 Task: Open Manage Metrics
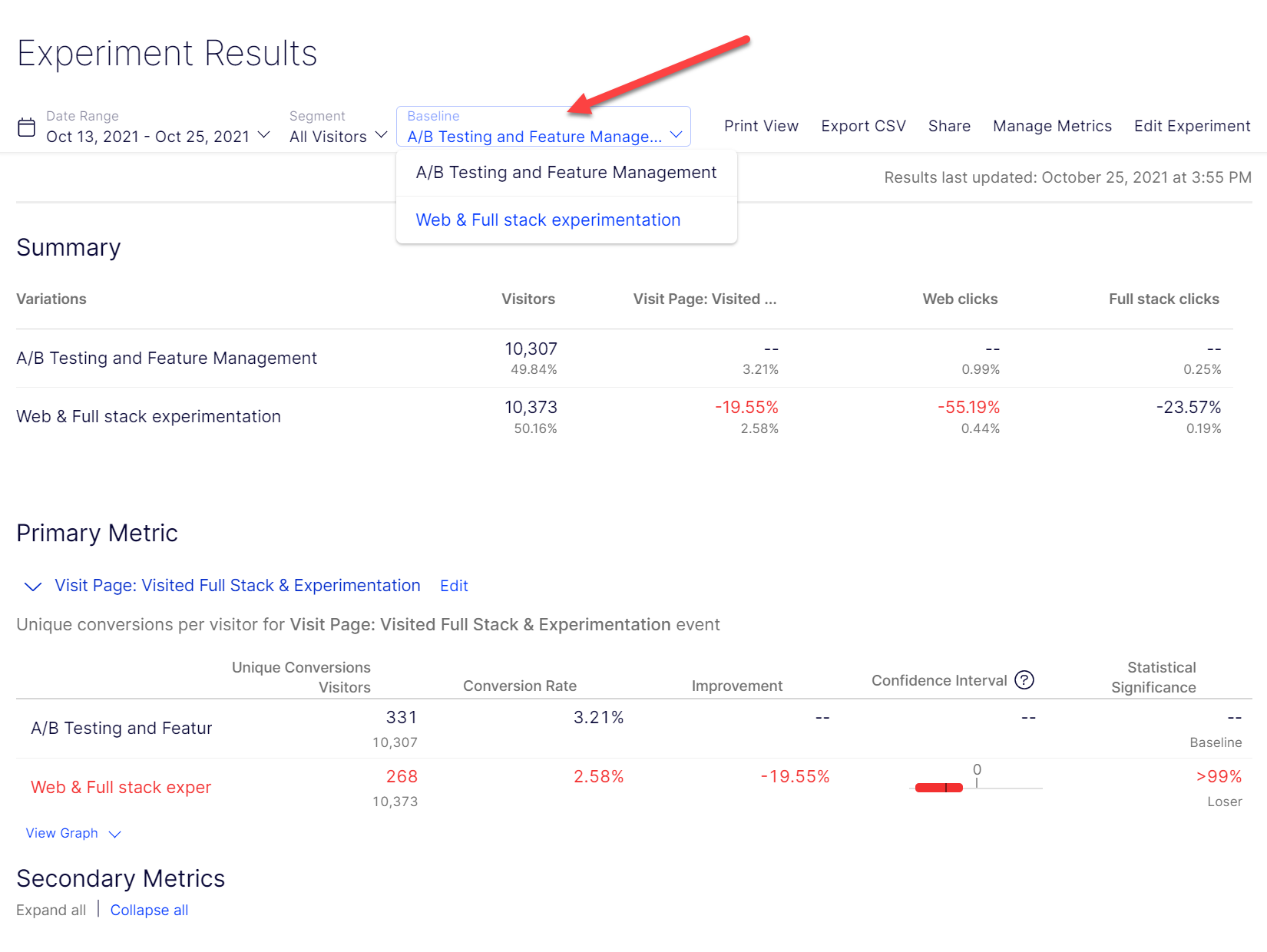click(1052, 126)
